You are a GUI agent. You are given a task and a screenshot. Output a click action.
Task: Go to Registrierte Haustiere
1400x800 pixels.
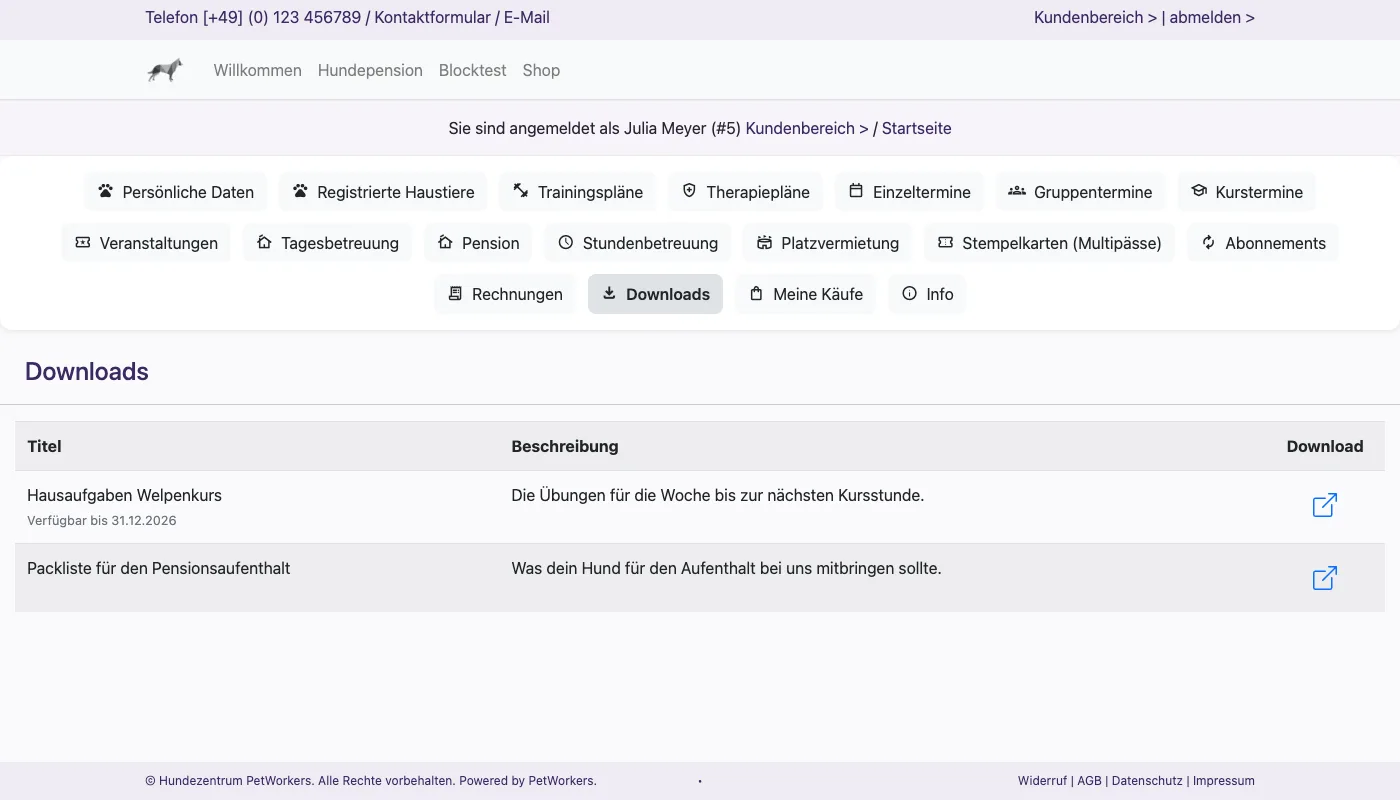coord(383,192)
